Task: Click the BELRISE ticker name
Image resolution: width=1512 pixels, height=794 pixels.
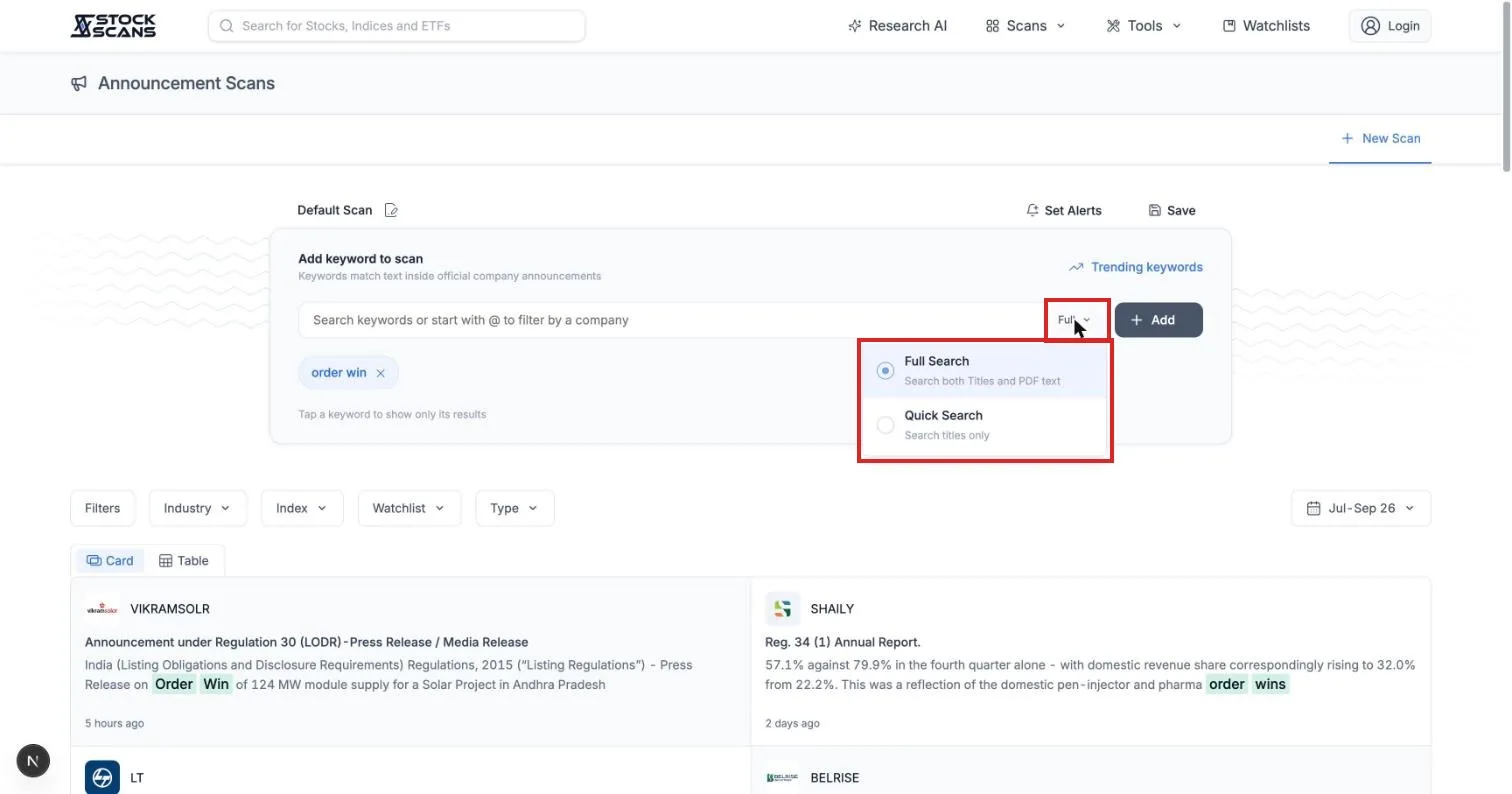Action: (835, 778)
